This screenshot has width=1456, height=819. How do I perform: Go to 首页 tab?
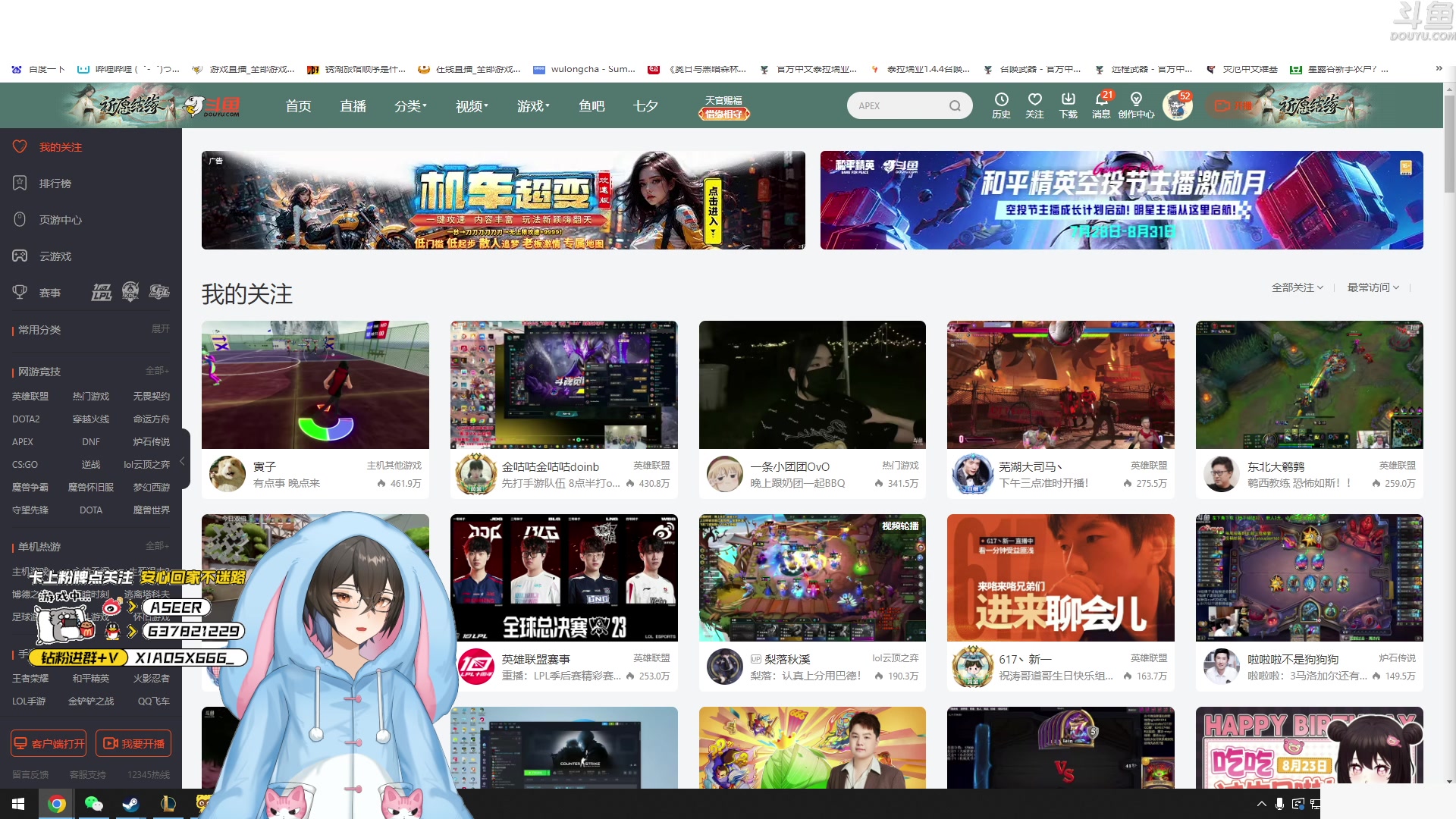[298, 105]
